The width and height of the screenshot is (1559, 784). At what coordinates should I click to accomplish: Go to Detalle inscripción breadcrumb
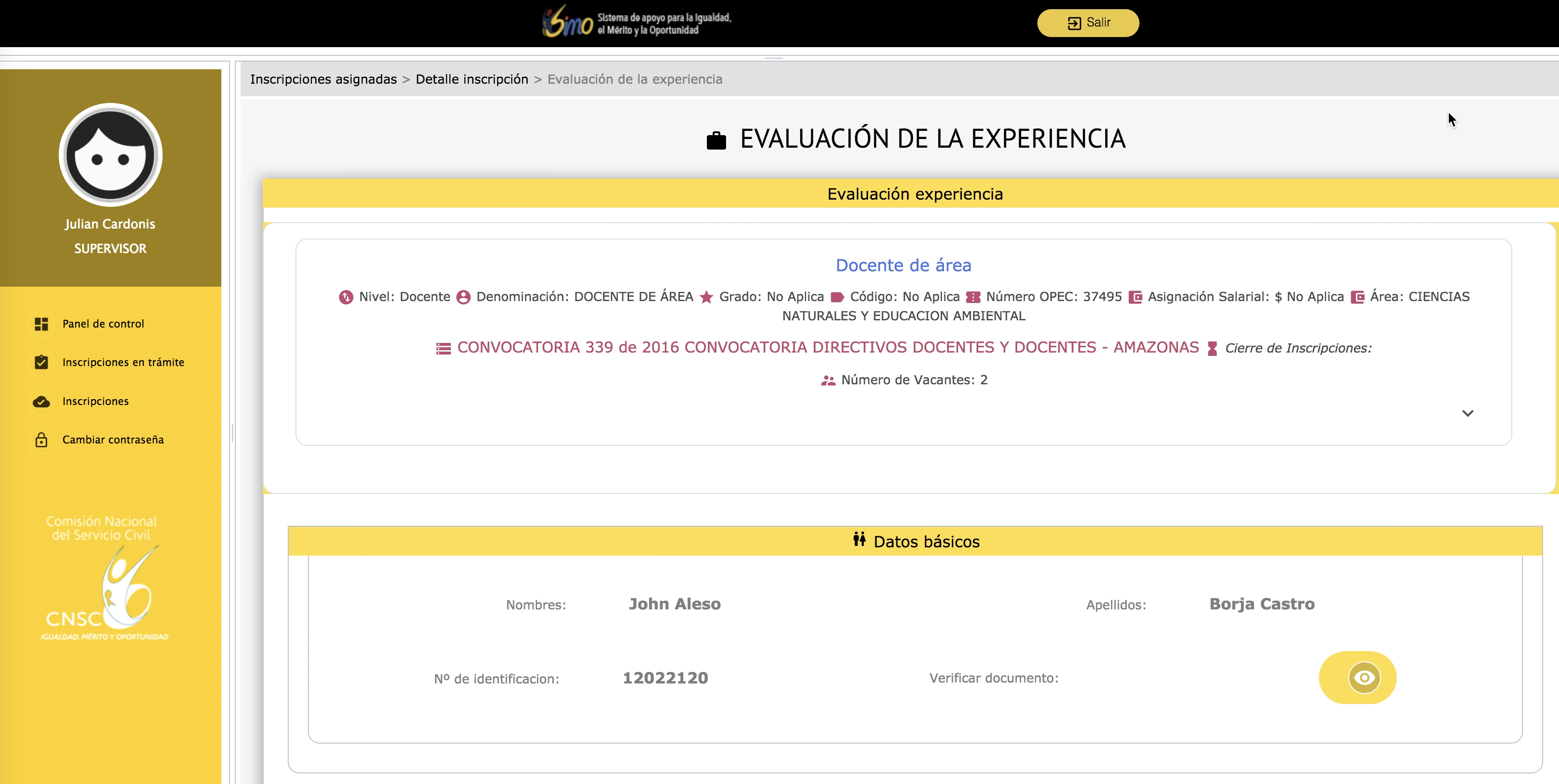[x=472, y=79]
